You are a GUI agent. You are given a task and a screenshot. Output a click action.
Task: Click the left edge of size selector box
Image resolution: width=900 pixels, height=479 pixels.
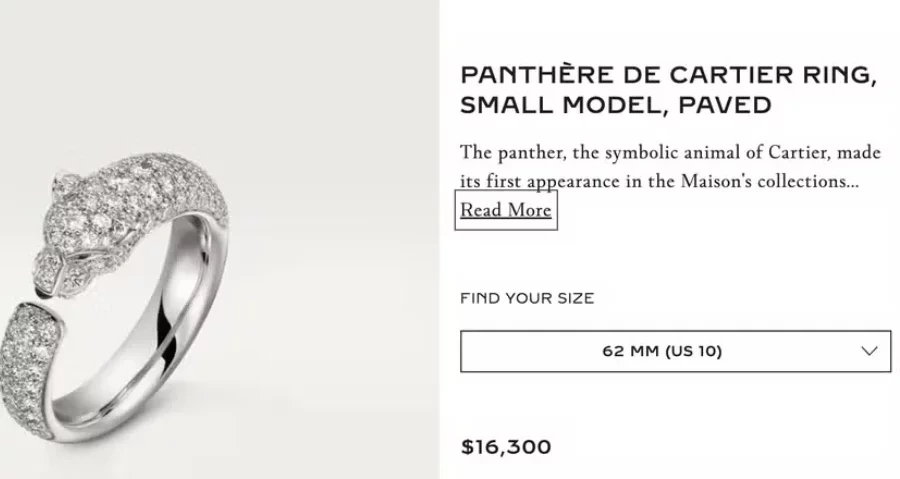[464, 351]
